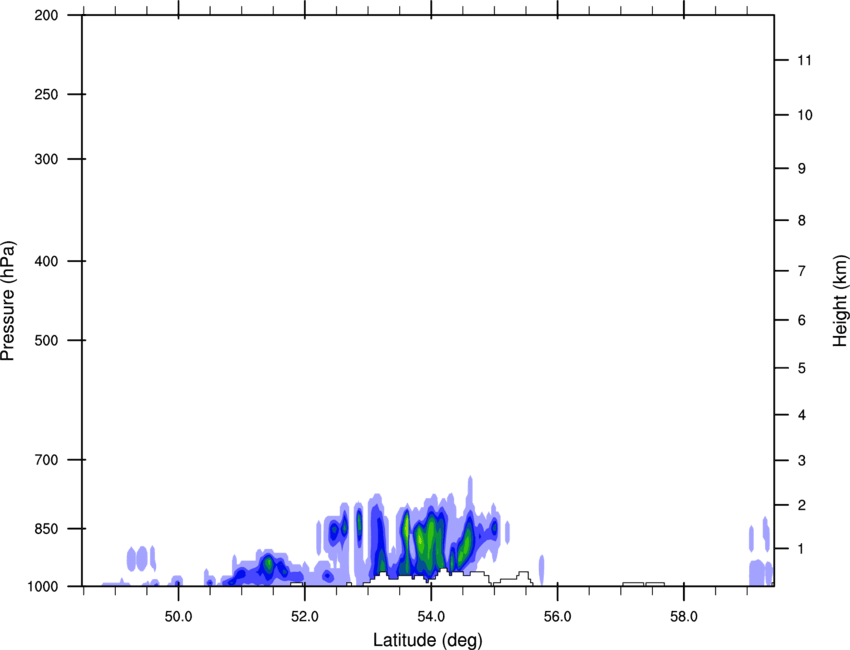Click the 1000 pressure tick label
850x650 pixels.
pyautogui.click(x=43, y=586)
